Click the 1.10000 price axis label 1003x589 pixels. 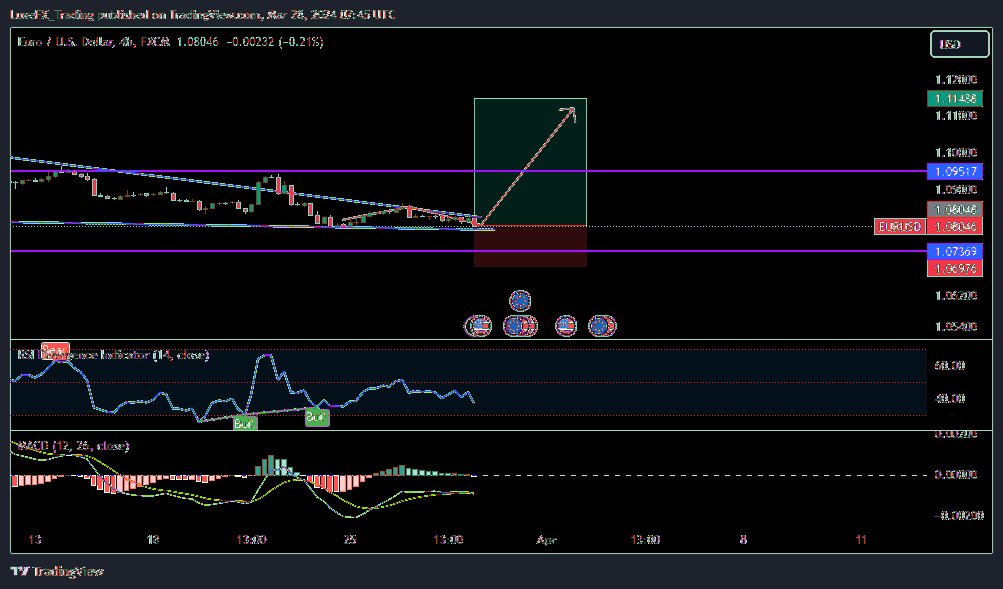coord(956,153)
